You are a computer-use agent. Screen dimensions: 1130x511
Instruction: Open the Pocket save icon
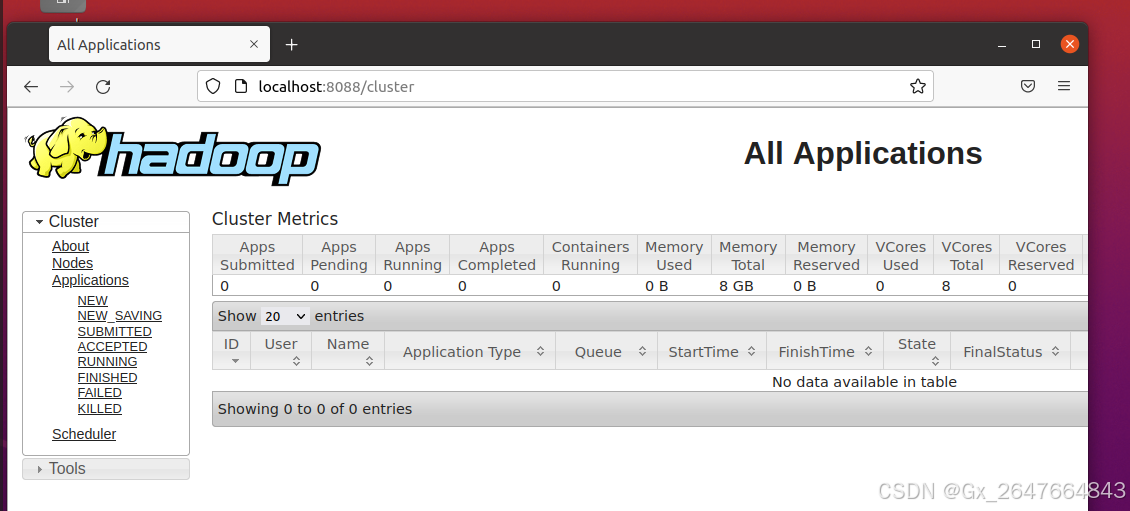point(1028,86)
